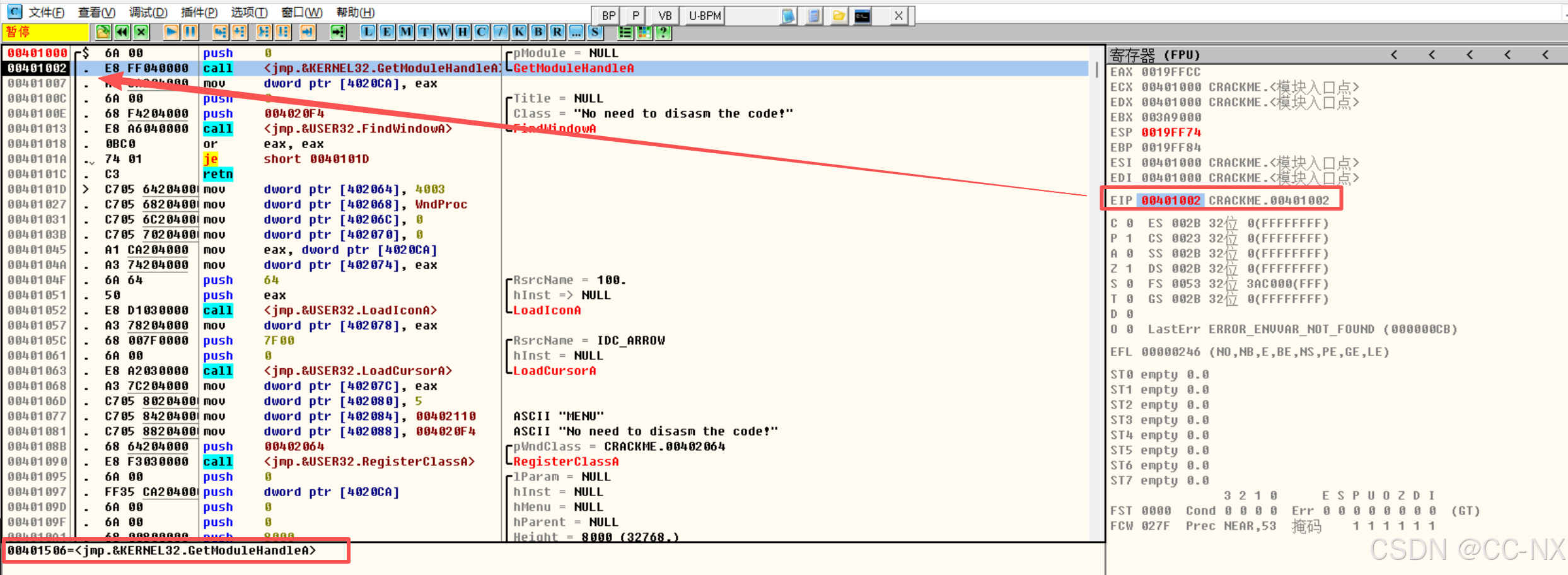1568x575 pixels.
Task: Click the EFL value 00000246
Action: tap(1171, 352)
